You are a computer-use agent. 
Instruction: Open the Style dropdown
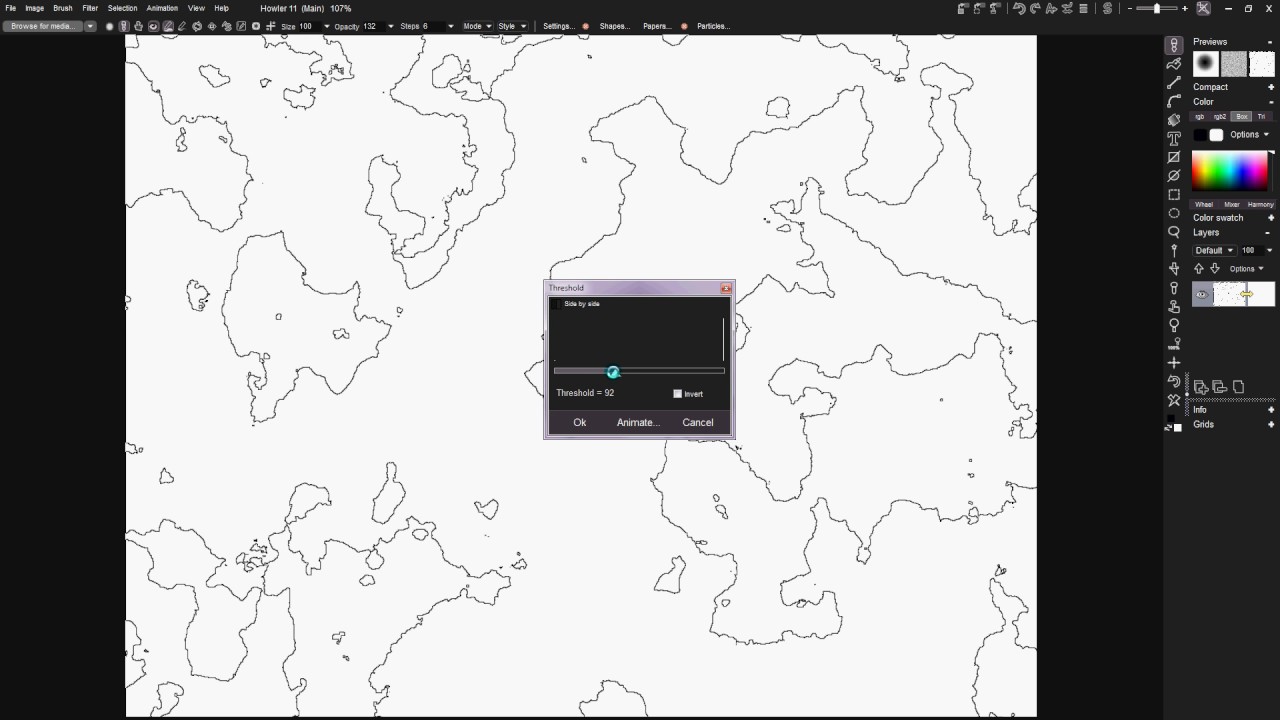click(512, 26)
